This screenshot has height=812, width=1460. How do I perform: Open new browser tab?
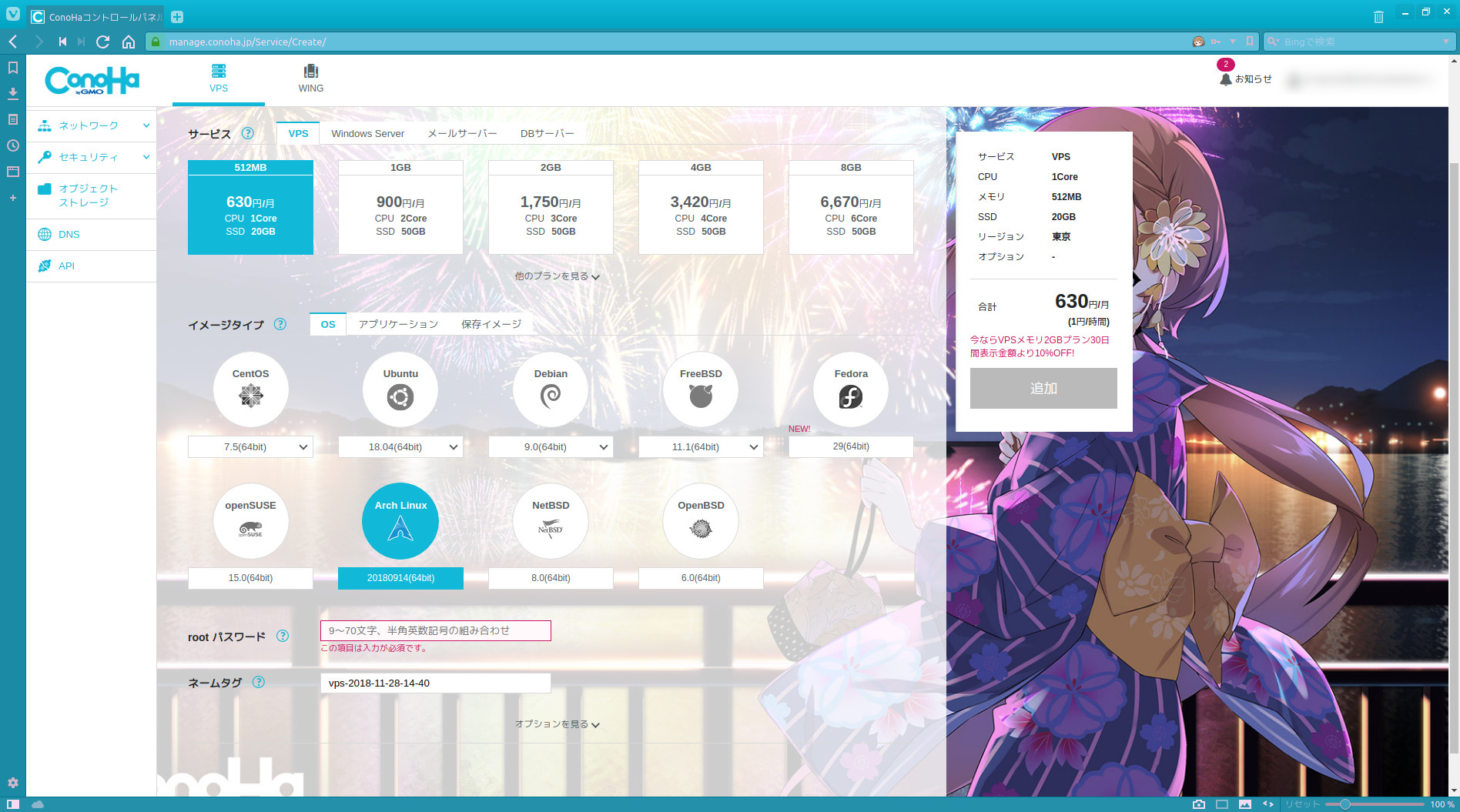[177, 17]
